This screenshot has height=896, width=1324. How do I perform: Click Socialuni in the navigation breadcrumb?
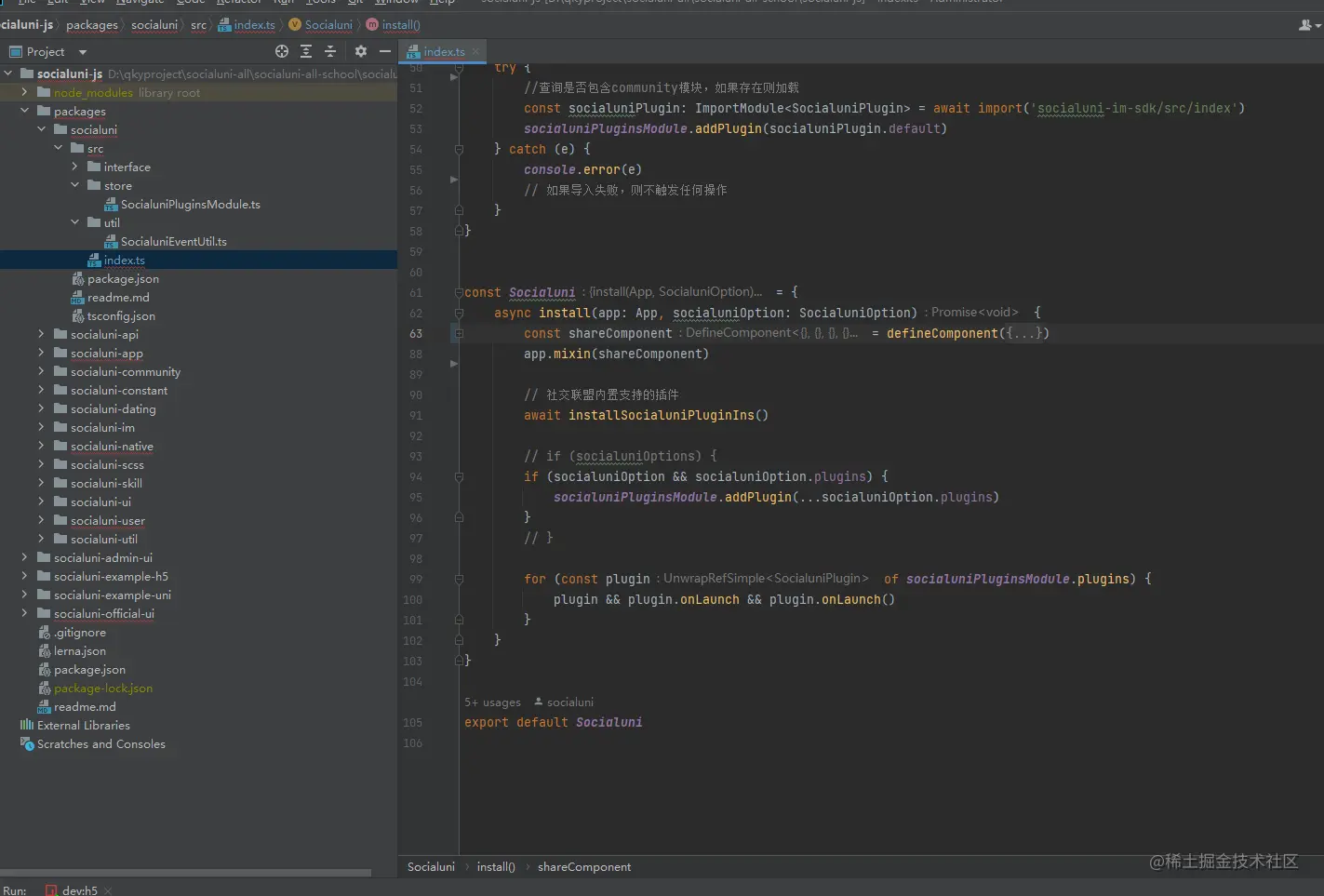coord(328,25)
